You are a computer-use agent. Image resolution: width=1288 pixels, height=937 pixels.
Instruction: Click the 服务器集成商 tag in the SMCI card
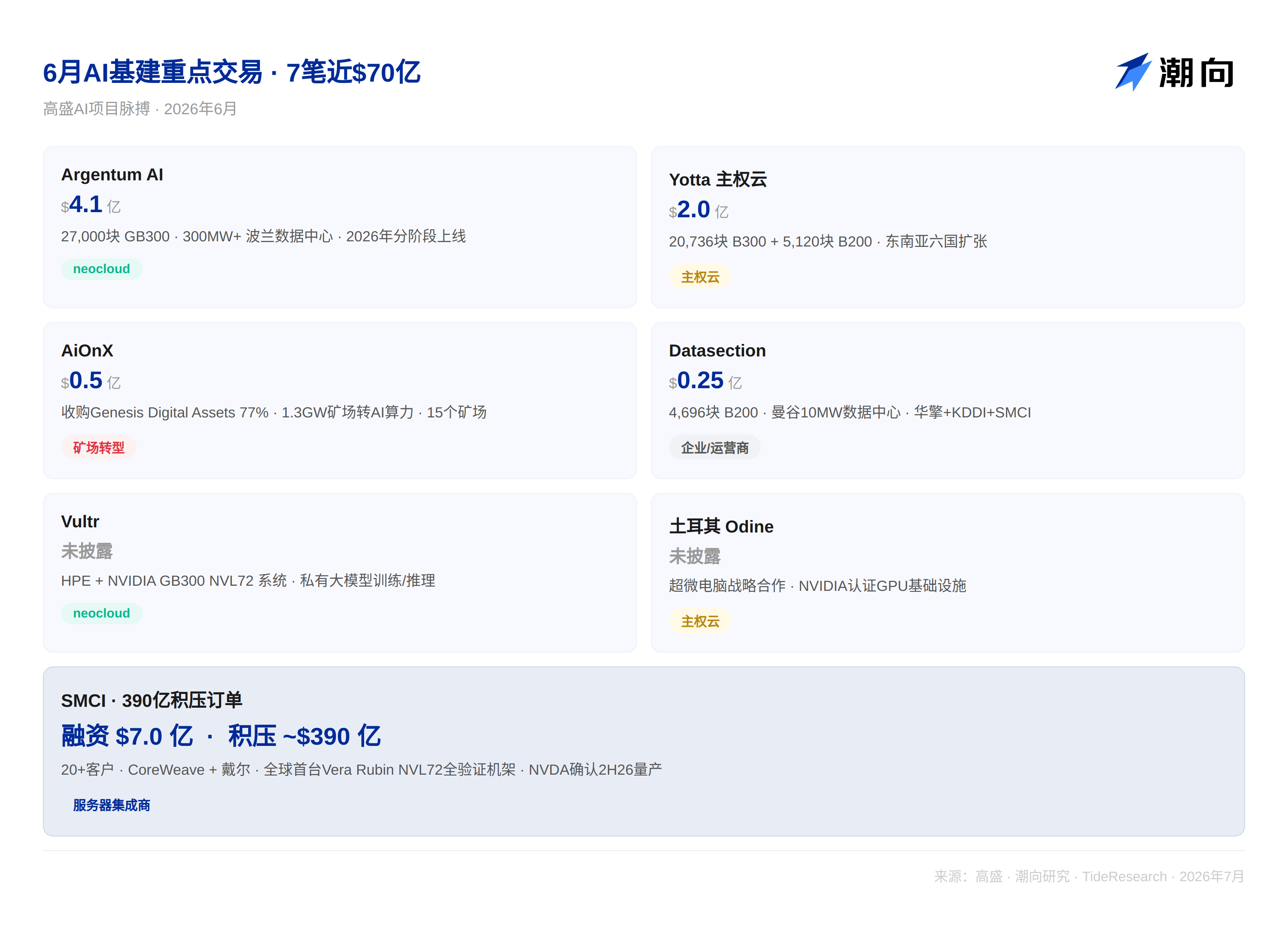coord(111,805)
